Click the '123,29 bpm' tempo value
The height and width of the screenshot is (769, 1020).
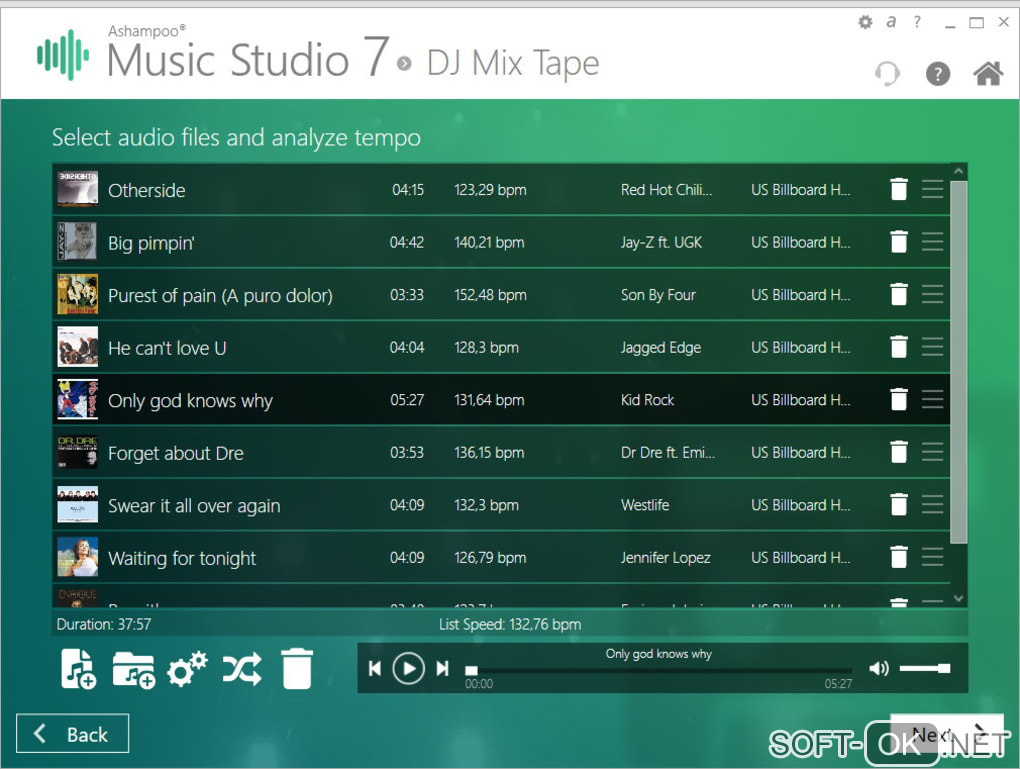[x=490, y=190]
